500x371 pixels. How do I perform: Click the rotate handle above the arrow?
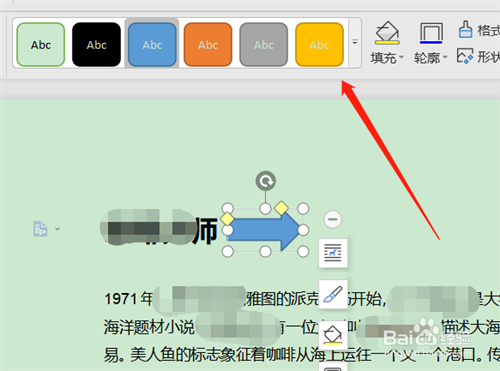[x=266, y=181]
